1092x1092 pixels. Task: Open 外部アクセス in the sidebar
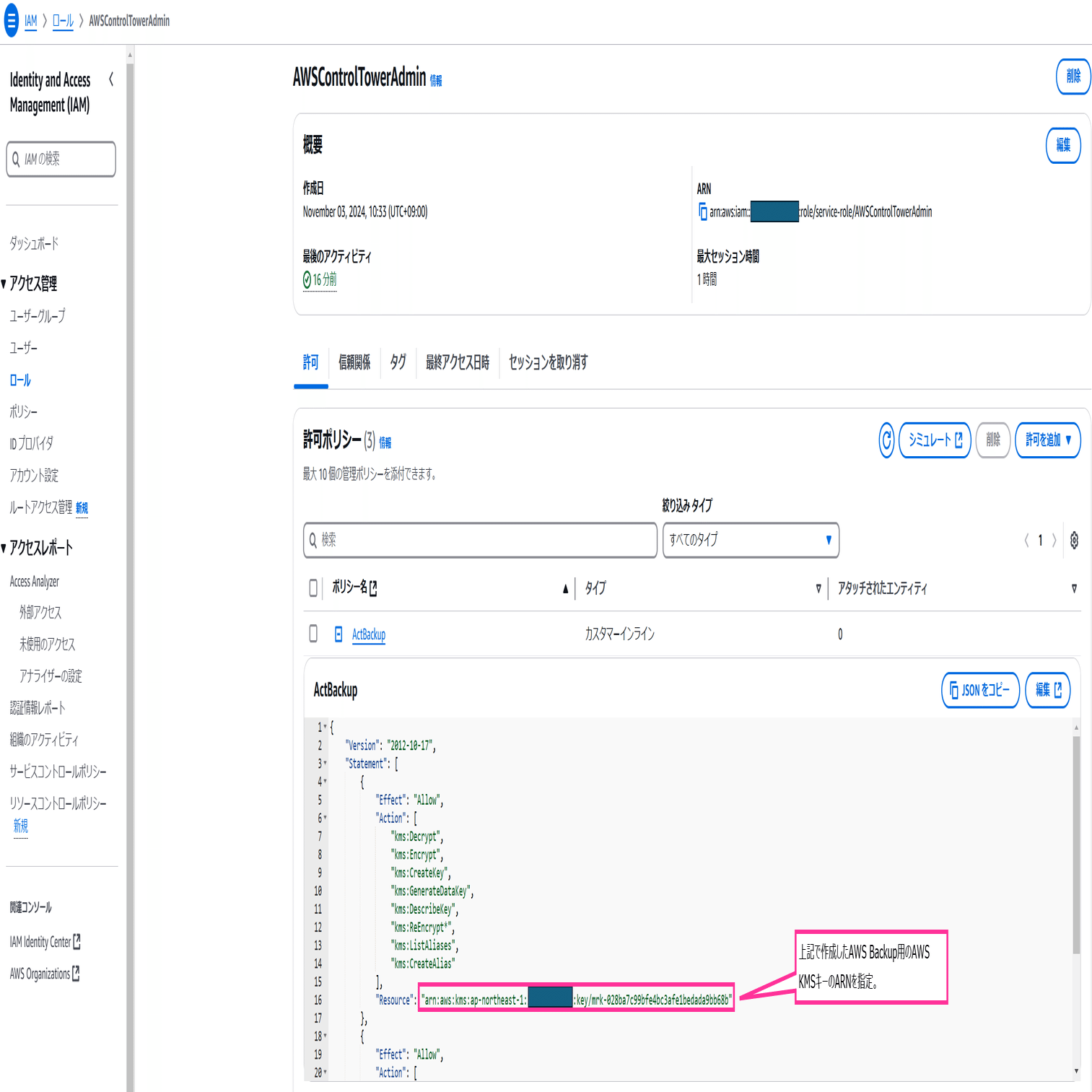(40, 612)
